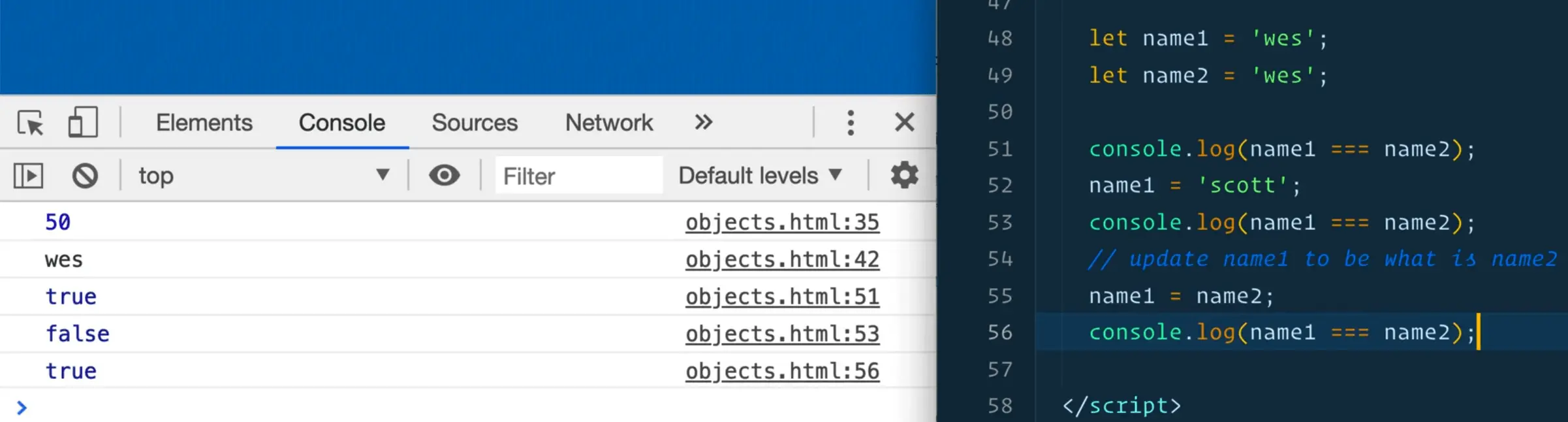Toggle the device toolbar icon
The image size is (1568, 422).
83,123
